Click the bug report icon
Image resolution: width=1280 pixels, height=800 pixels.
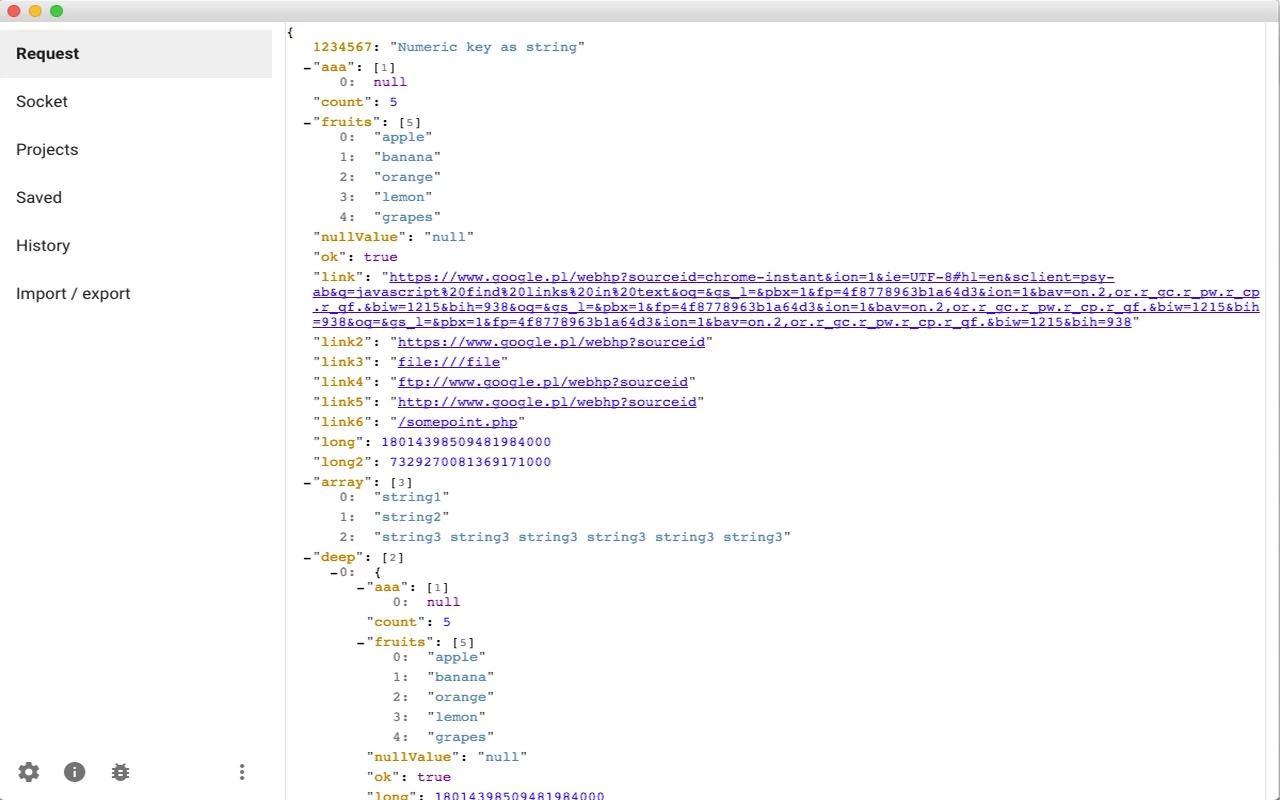point(121,772)
